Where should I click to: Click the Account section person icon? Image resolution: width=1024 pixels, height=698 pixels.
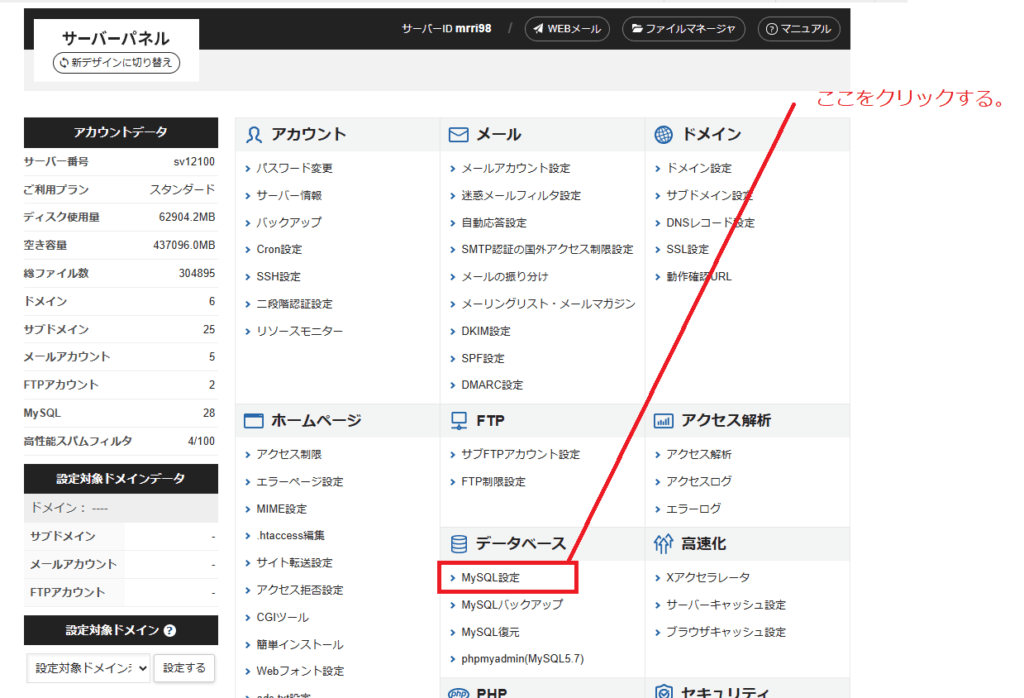[x=254, y=135]
